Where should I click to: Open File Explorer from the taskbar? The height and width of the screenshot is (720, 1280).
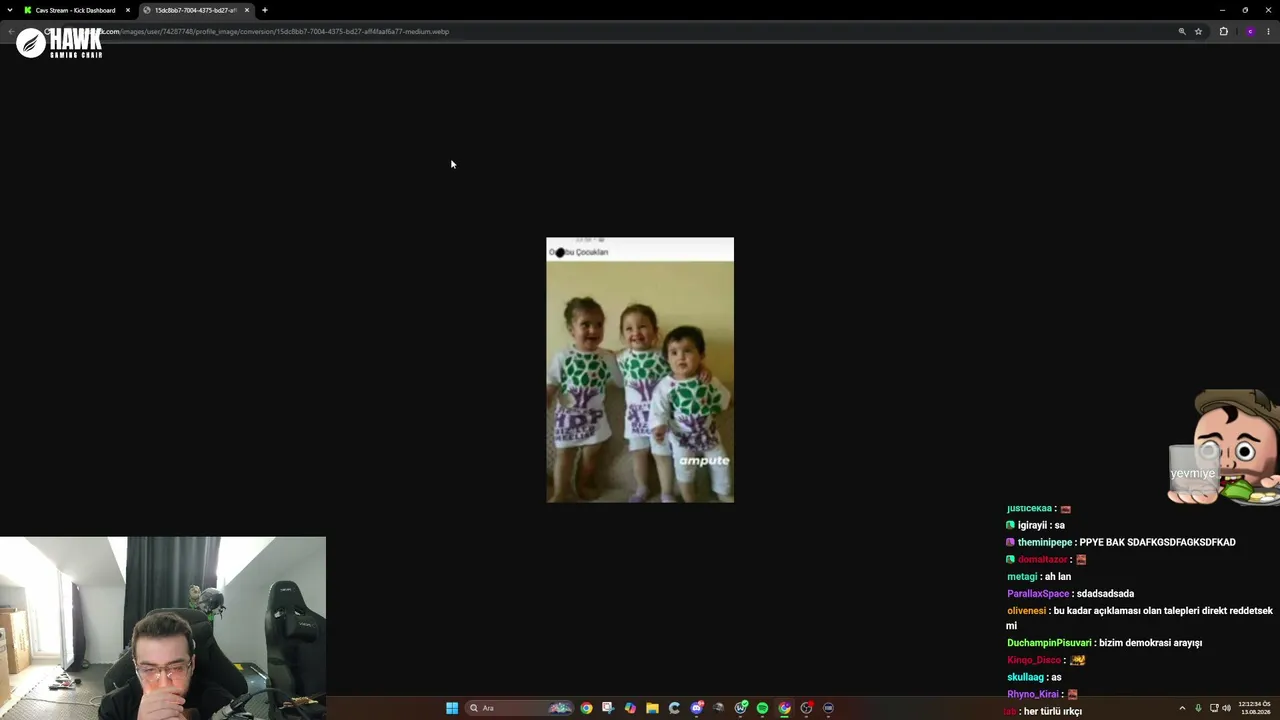(x=652, y=708)
